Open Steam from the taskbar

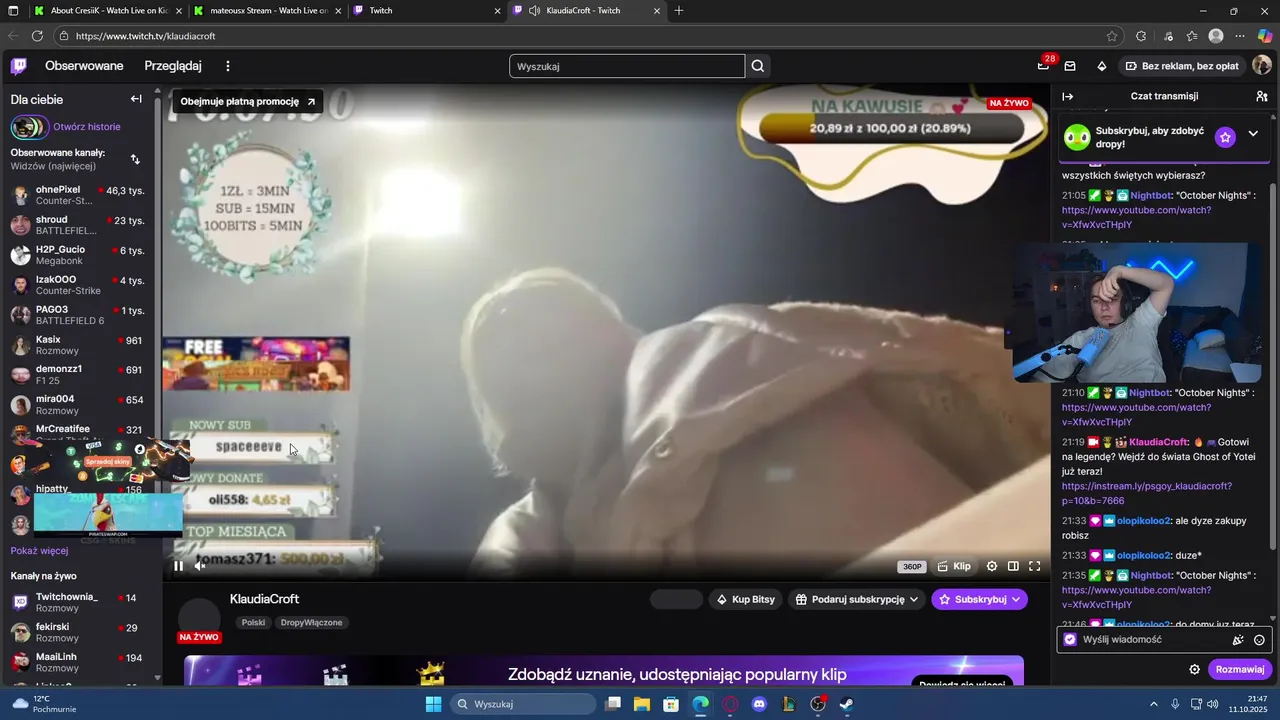pyautogui.click(x=846, y=704)
